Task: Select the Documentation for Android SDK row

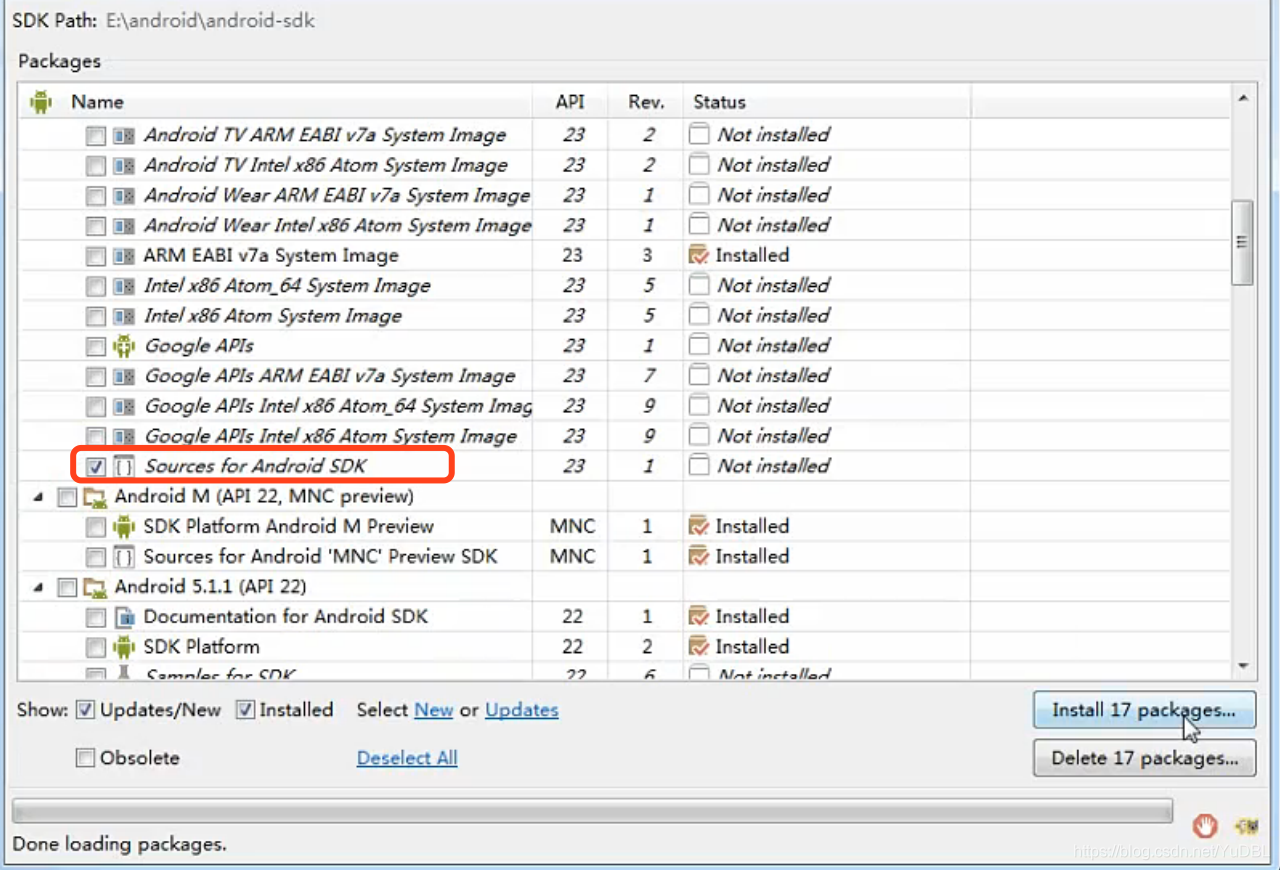Action: (626, 617)
